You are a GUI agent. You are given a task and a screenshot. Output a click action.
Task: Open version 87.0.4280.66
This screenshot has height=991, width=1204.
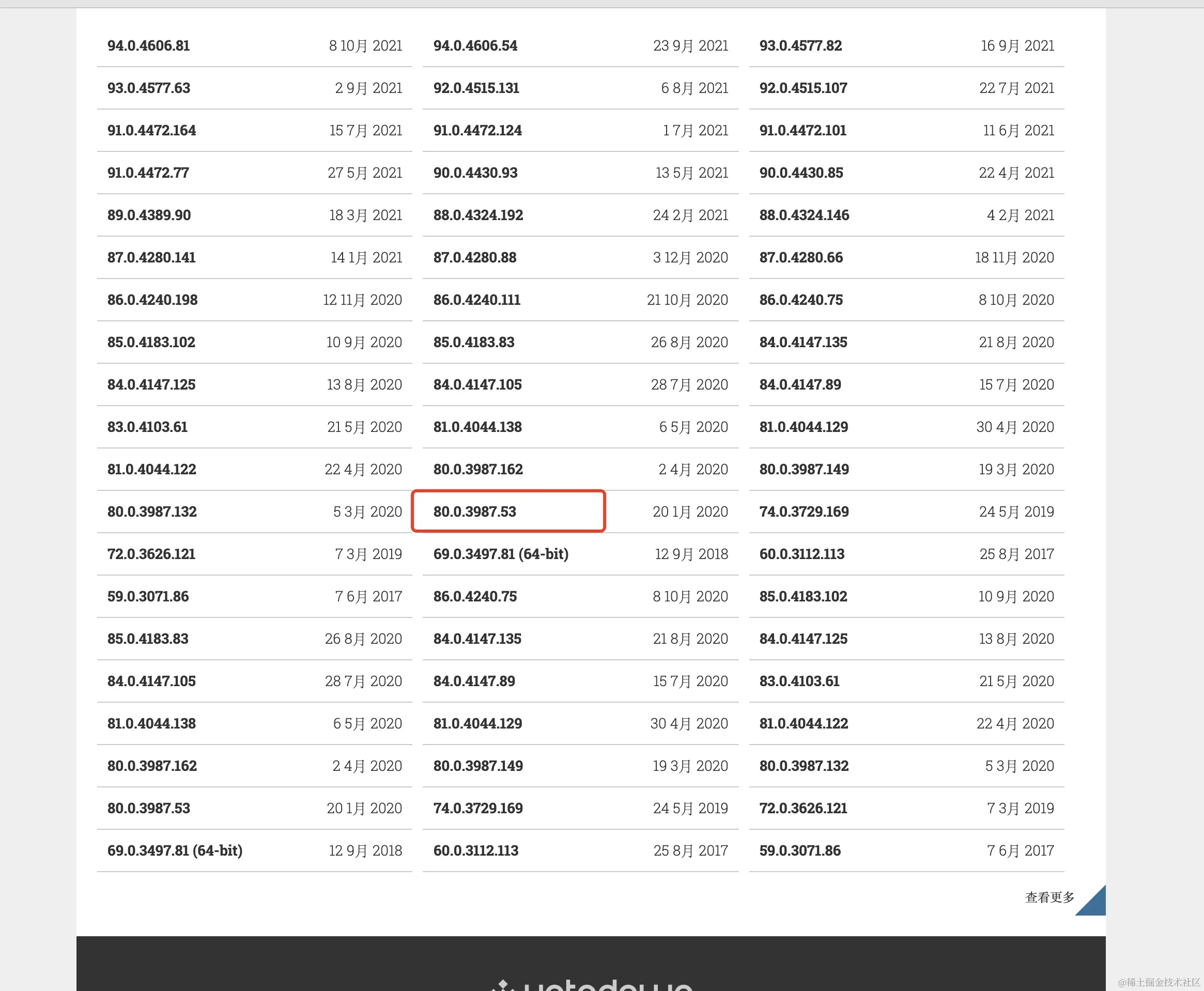tap(801, 257)
